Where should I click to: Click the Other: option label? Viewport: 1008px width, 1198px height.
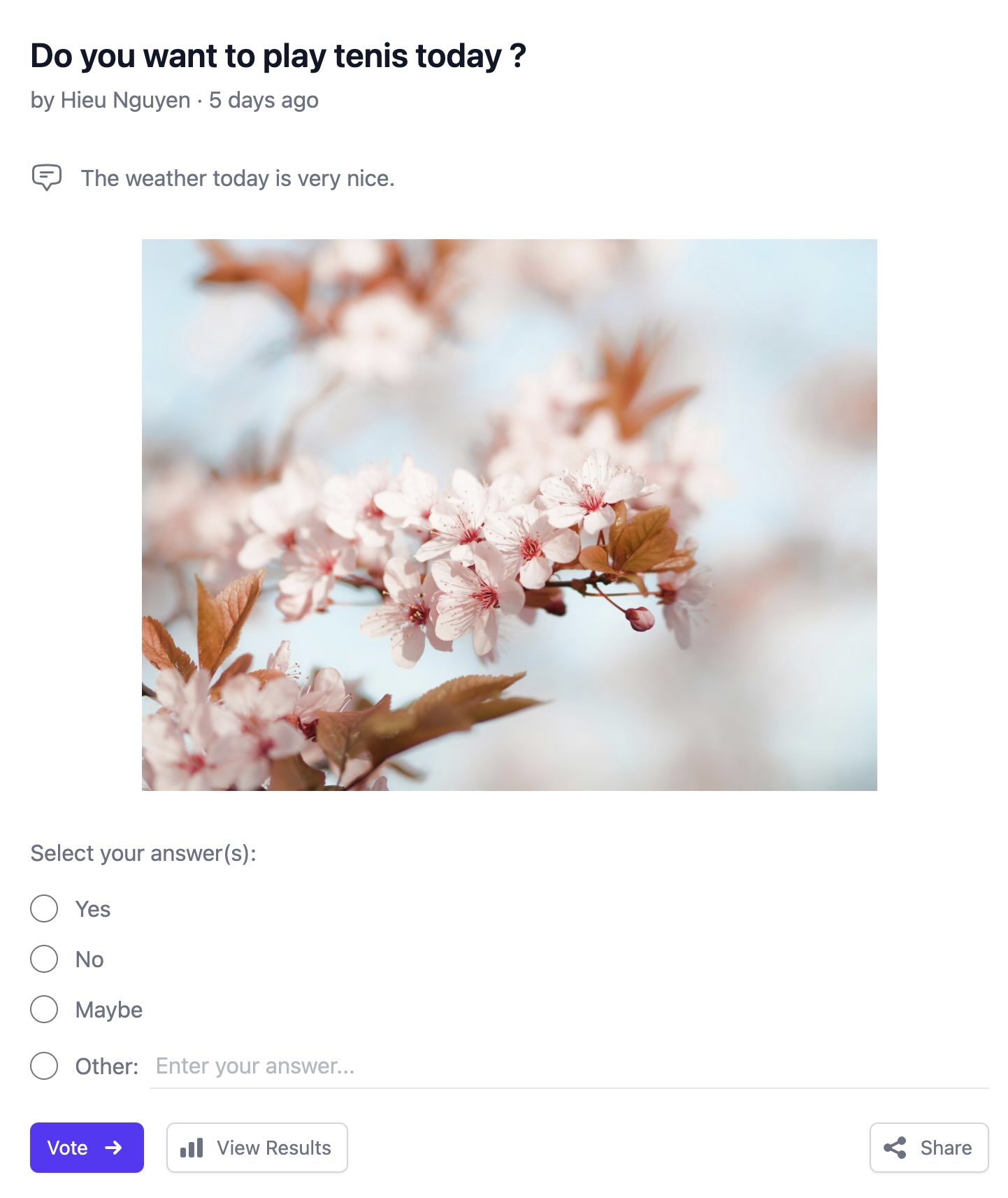coord(107,1067)
